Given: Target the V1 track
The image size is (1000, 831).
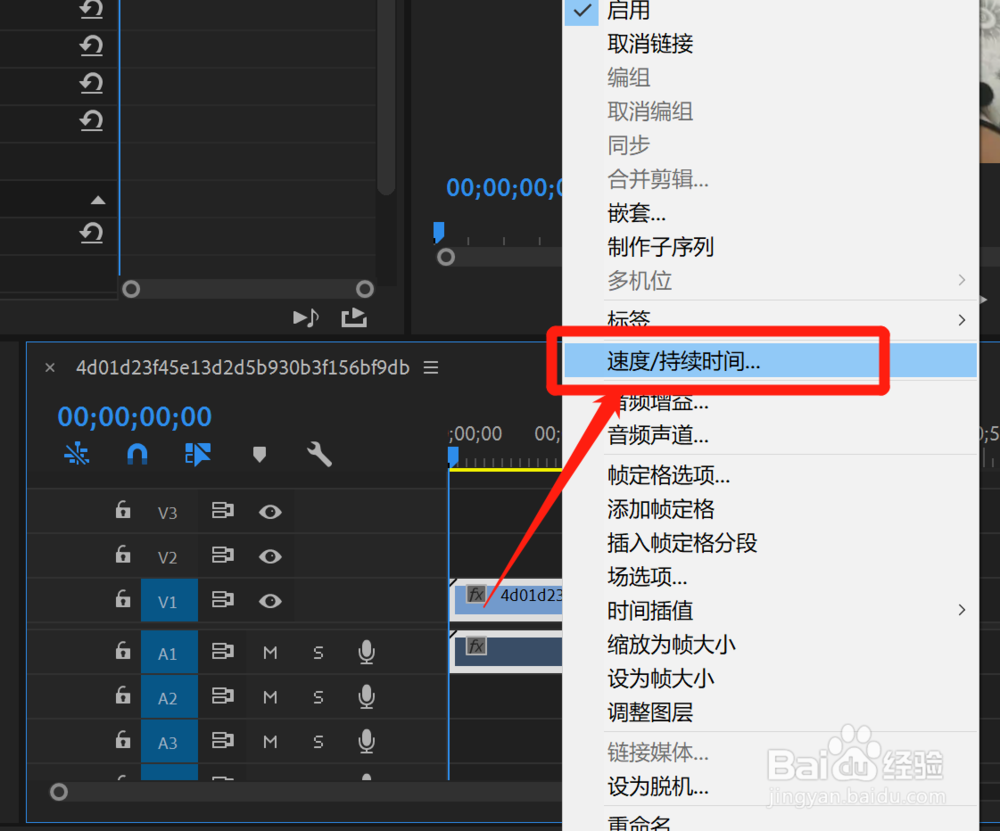Looking at the screenshot, I should 169,600.
